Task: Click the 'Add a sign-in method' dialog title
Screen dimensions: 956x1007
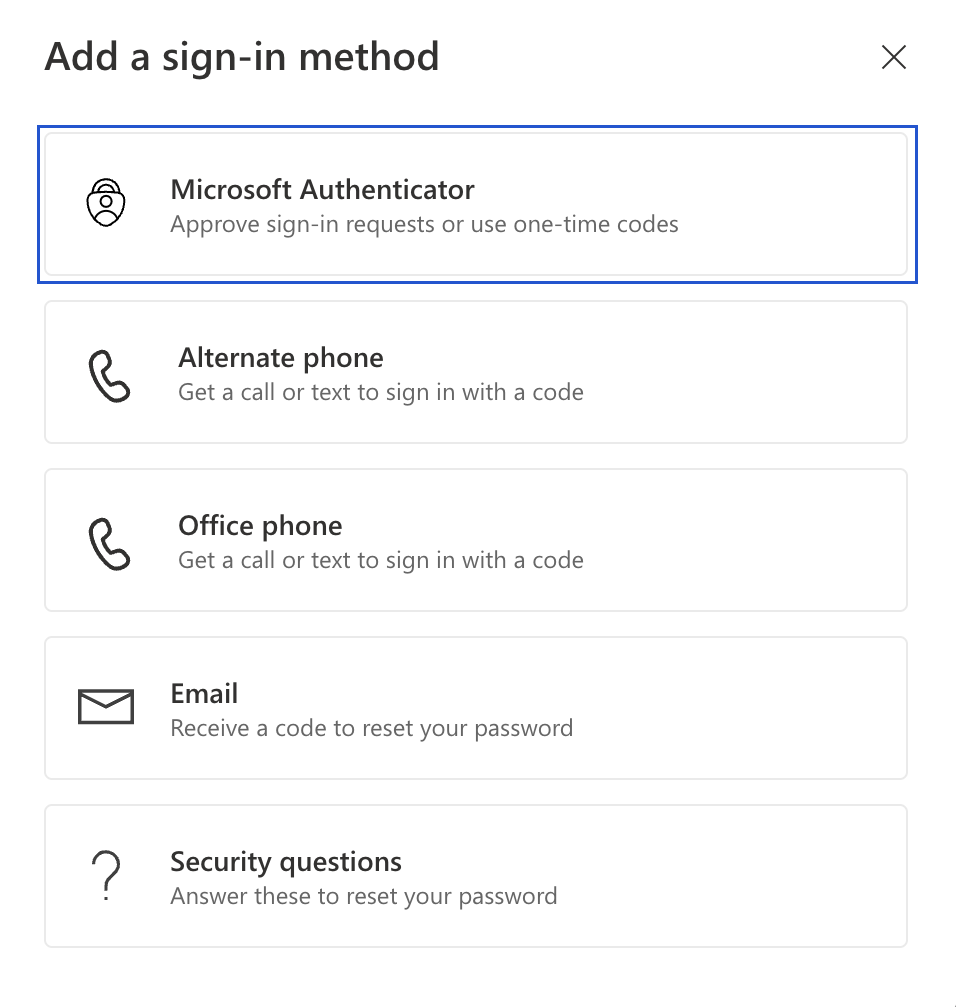Action: point(240,57)
